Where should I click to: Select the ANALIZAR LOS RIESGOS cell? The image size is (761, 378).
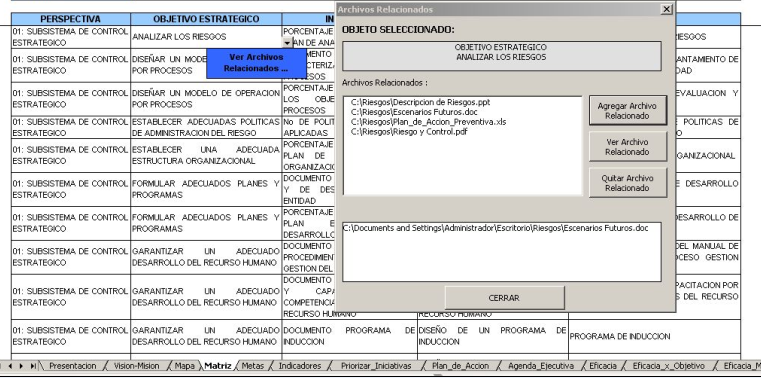click(x=206, y=37)
